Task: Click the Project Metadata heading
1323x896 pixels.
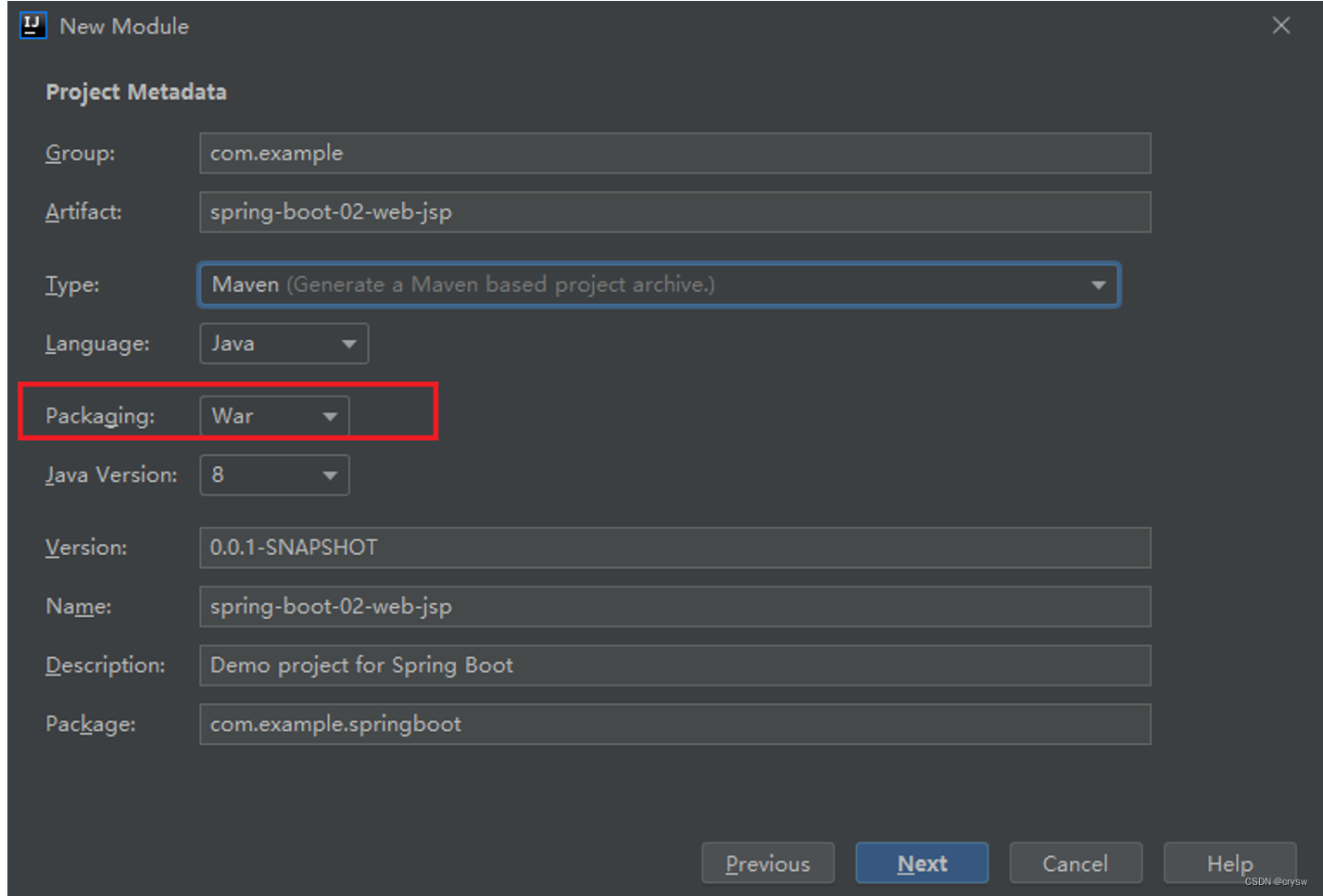Action: [x=136, y=92]
